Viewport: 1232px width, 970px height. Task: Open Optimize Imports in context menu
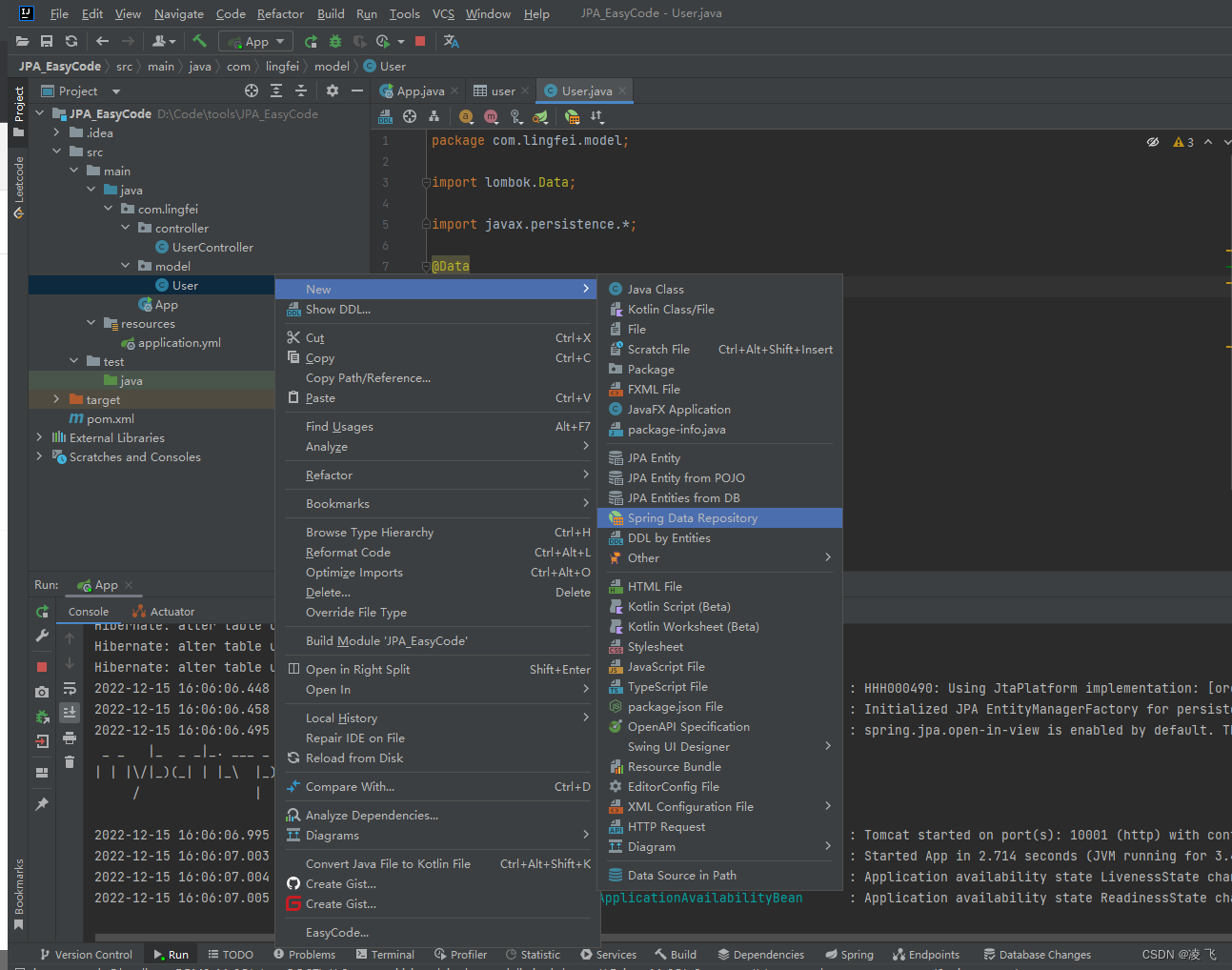[x=437, y=572]
